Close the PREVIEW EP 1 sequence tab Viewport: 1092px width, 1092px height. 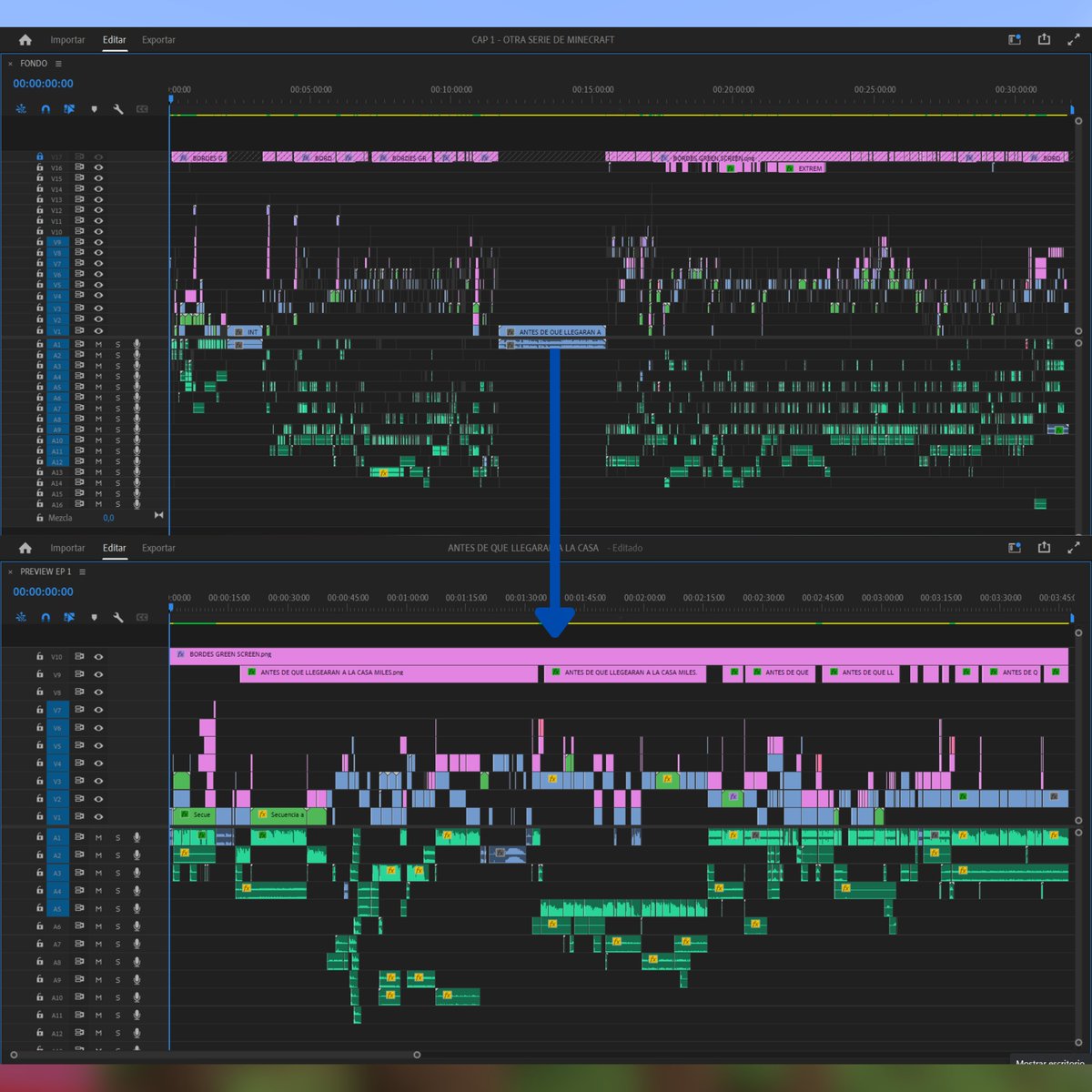[10, 571]
